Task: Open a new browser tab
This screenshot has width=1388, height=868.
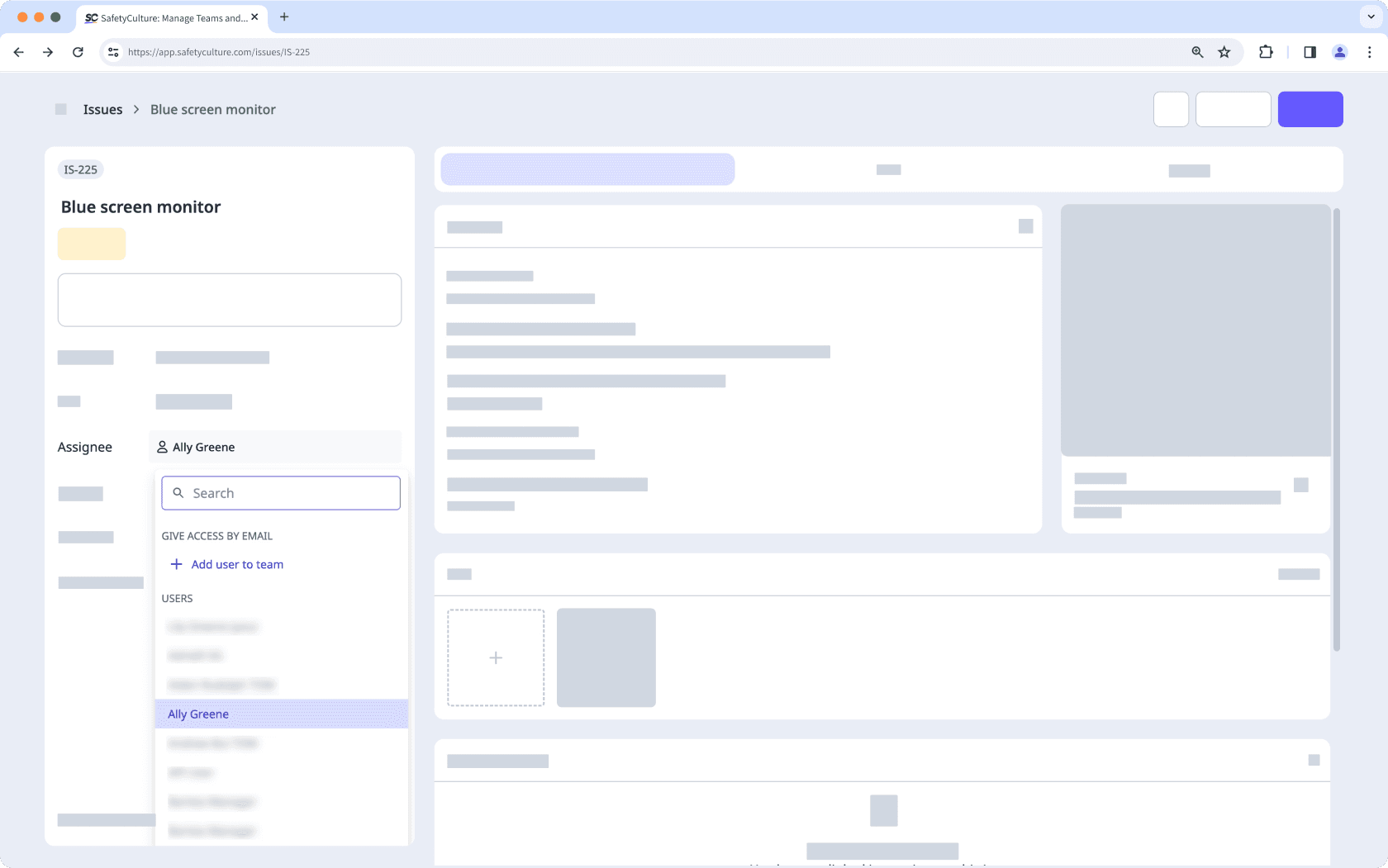Action: [284, 17]
